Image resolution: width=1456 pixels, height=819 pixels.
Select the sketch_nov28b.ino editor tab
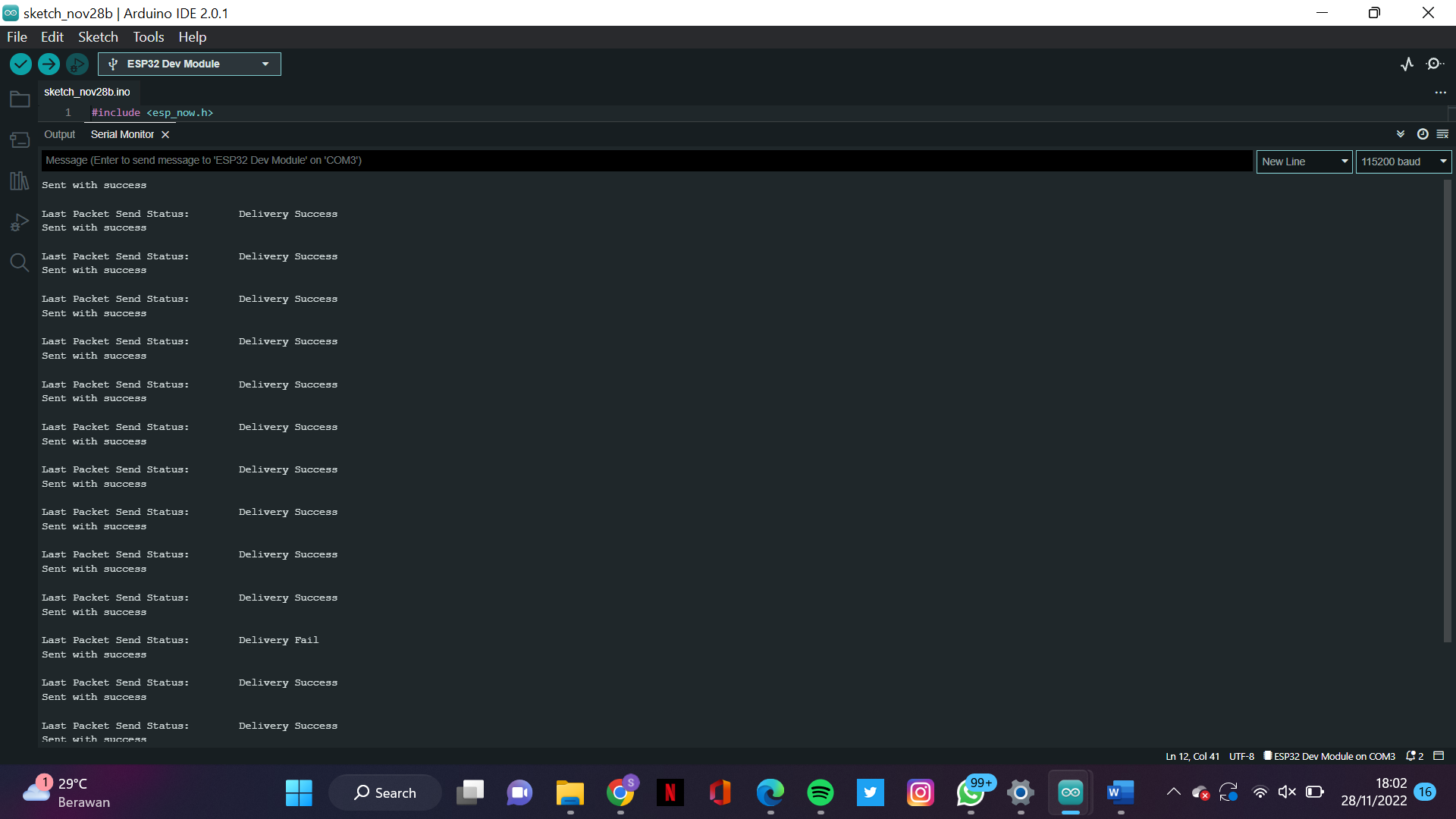tap(87, 92)
